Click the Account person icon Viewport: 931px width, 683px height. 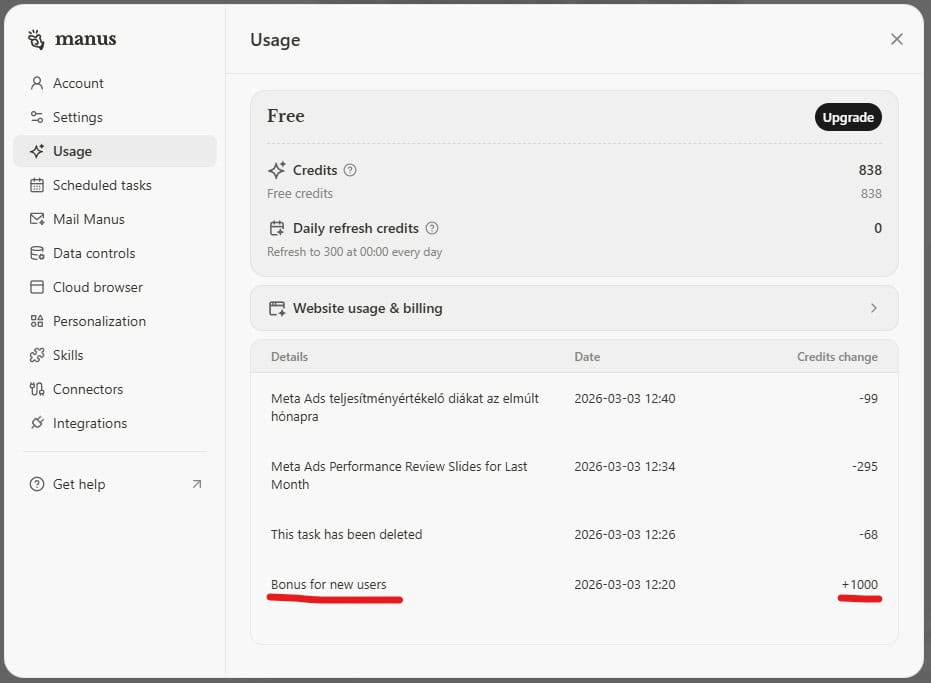click(x=37, y=83)
